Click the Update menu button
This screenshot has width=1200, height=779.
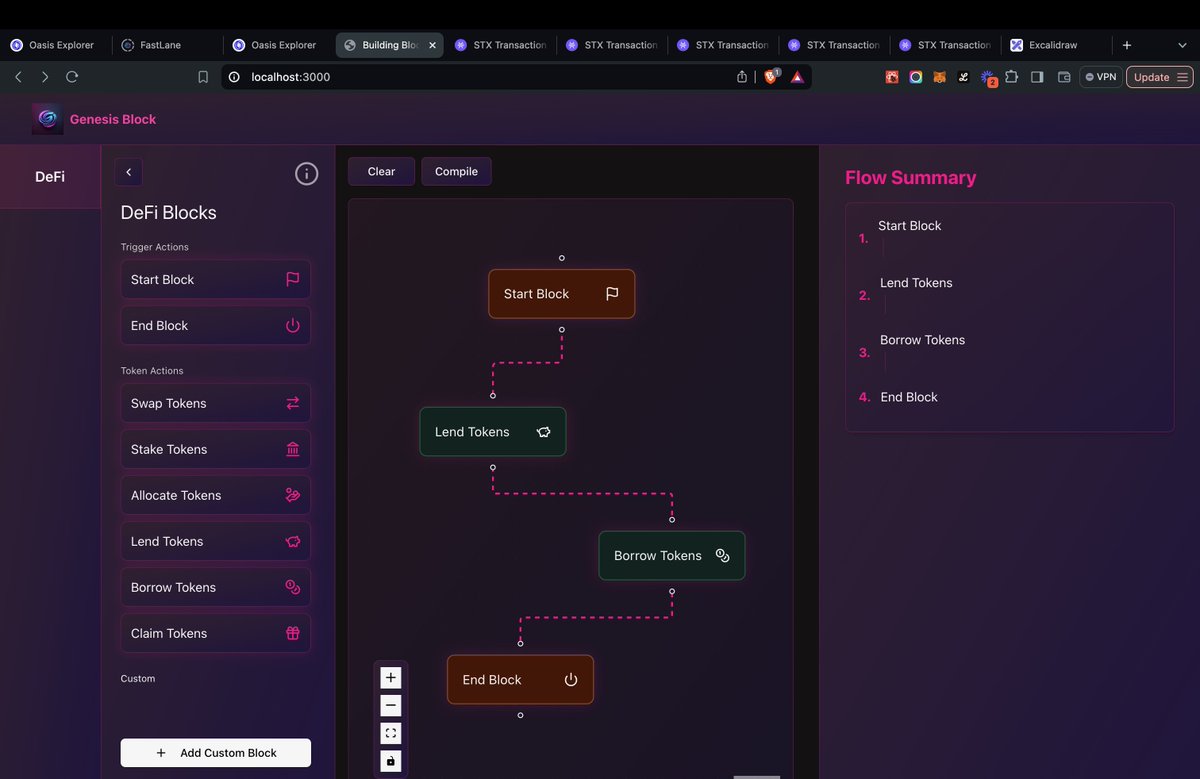1159,77
